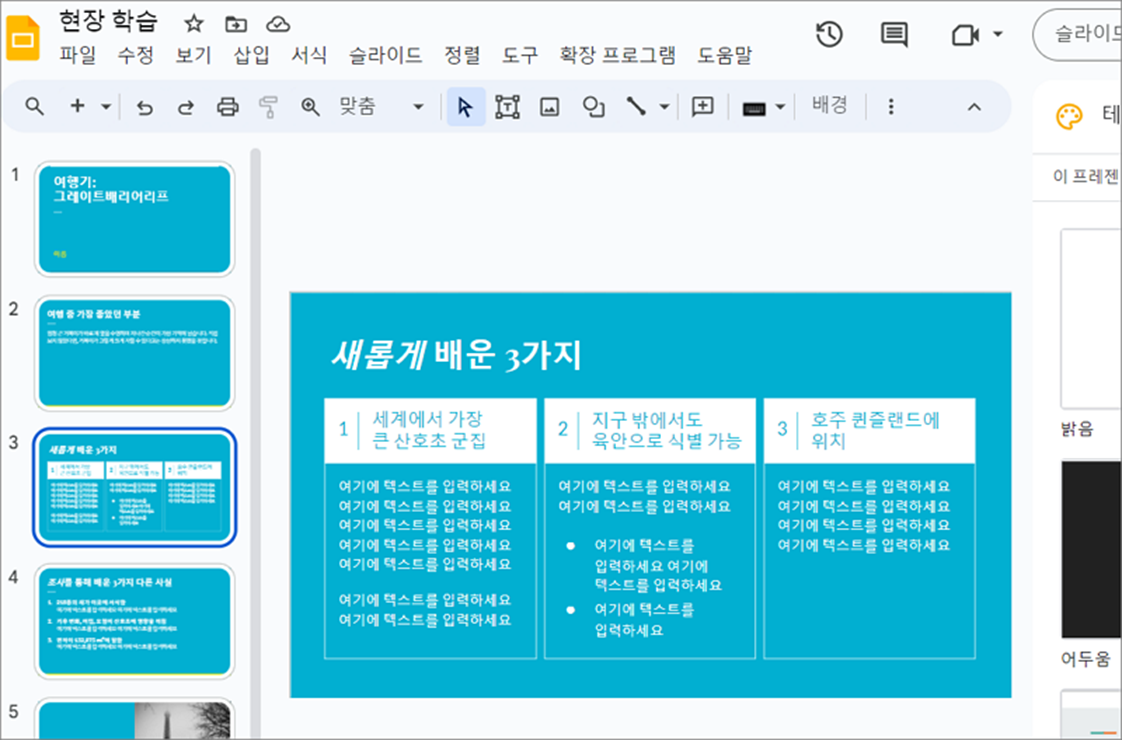This screenshot has width=1122, height=740.
Task: Expand the video call dropdown arrow
Action: tap(997, 34)
